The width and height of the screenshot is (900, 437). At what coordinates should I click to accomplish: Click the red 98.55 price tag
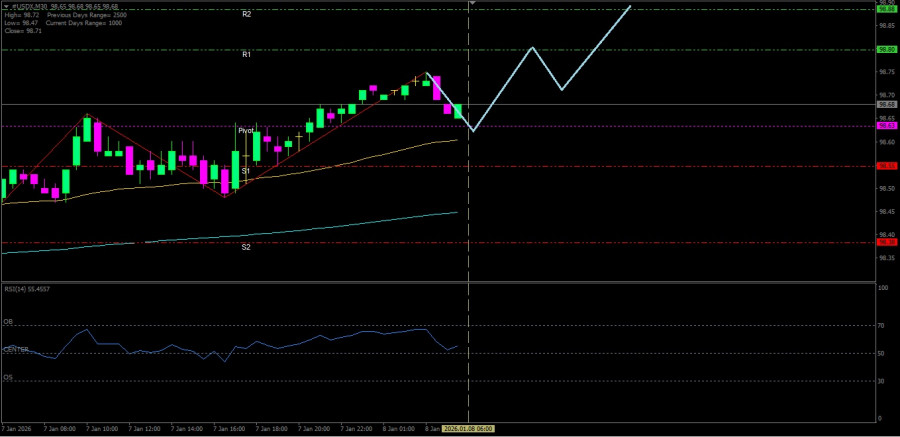[886, 166]
